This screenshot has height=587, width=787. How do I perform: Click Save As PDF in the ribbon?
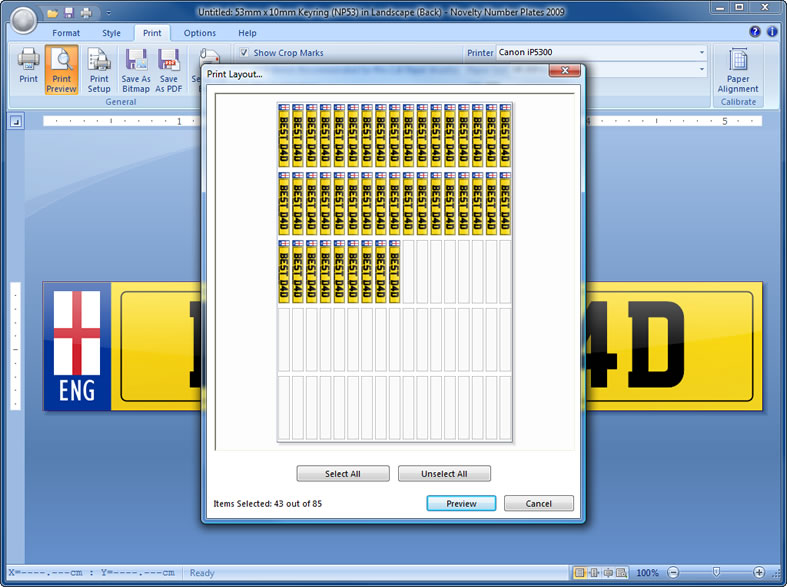(169, 69)
